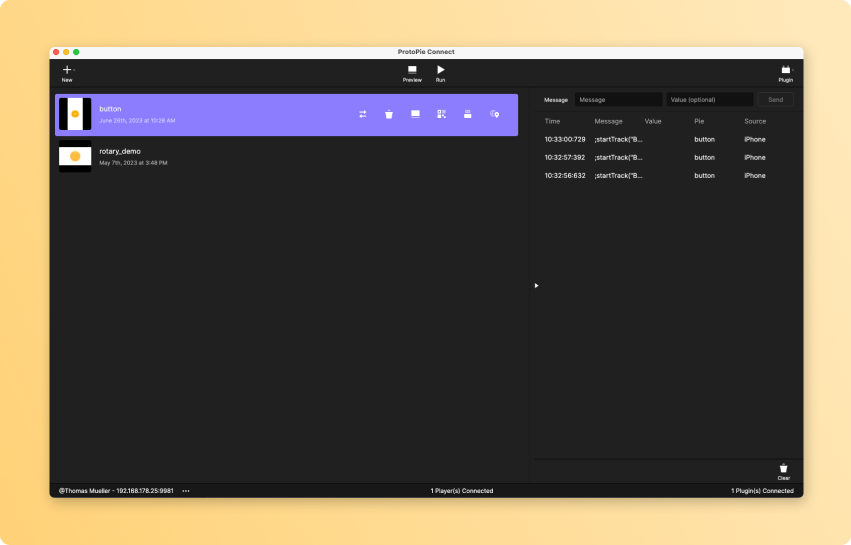
Task: Click the Send button
Action: (x=776, y=100)
